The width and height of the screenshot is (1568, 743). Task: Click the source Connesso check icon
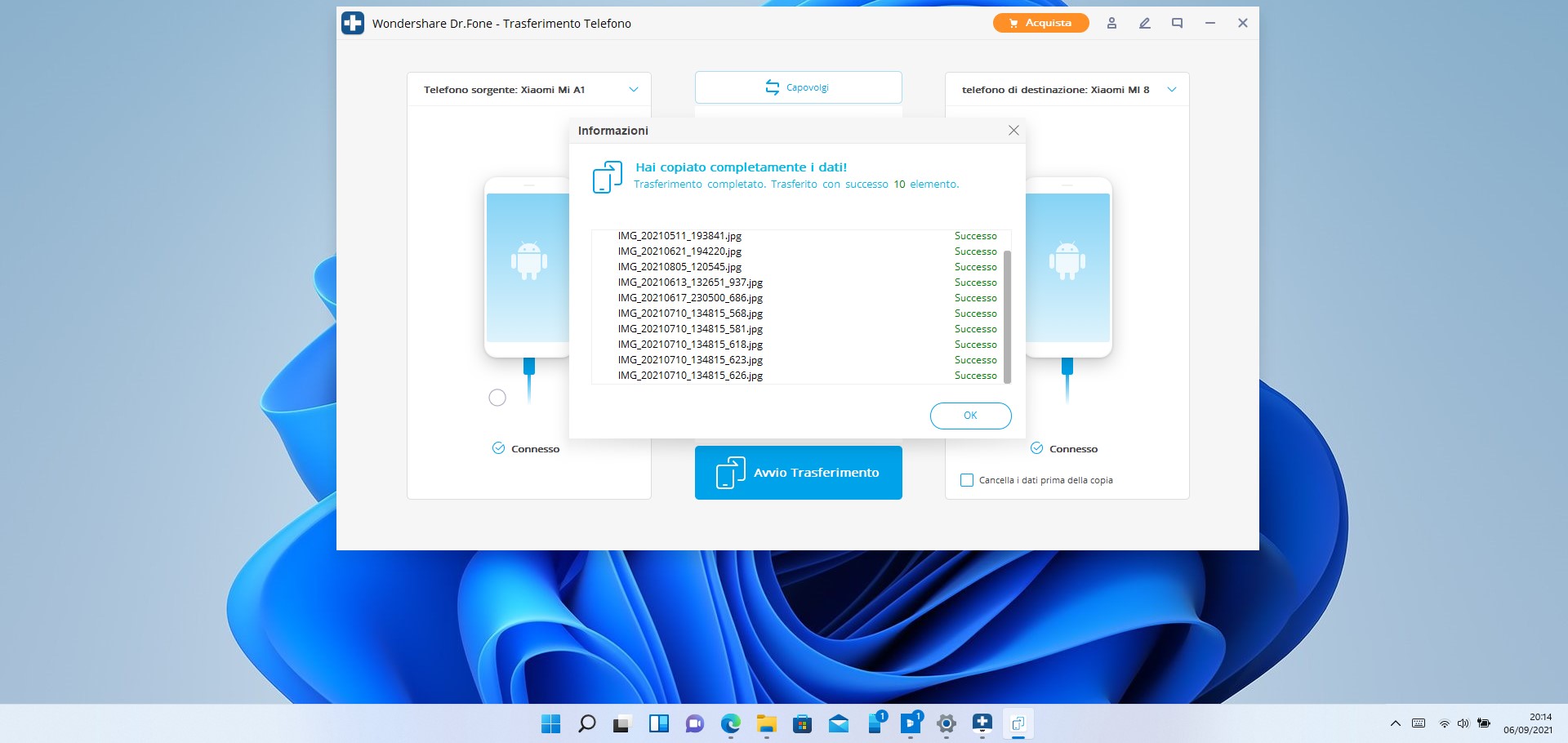coord(498,448)
